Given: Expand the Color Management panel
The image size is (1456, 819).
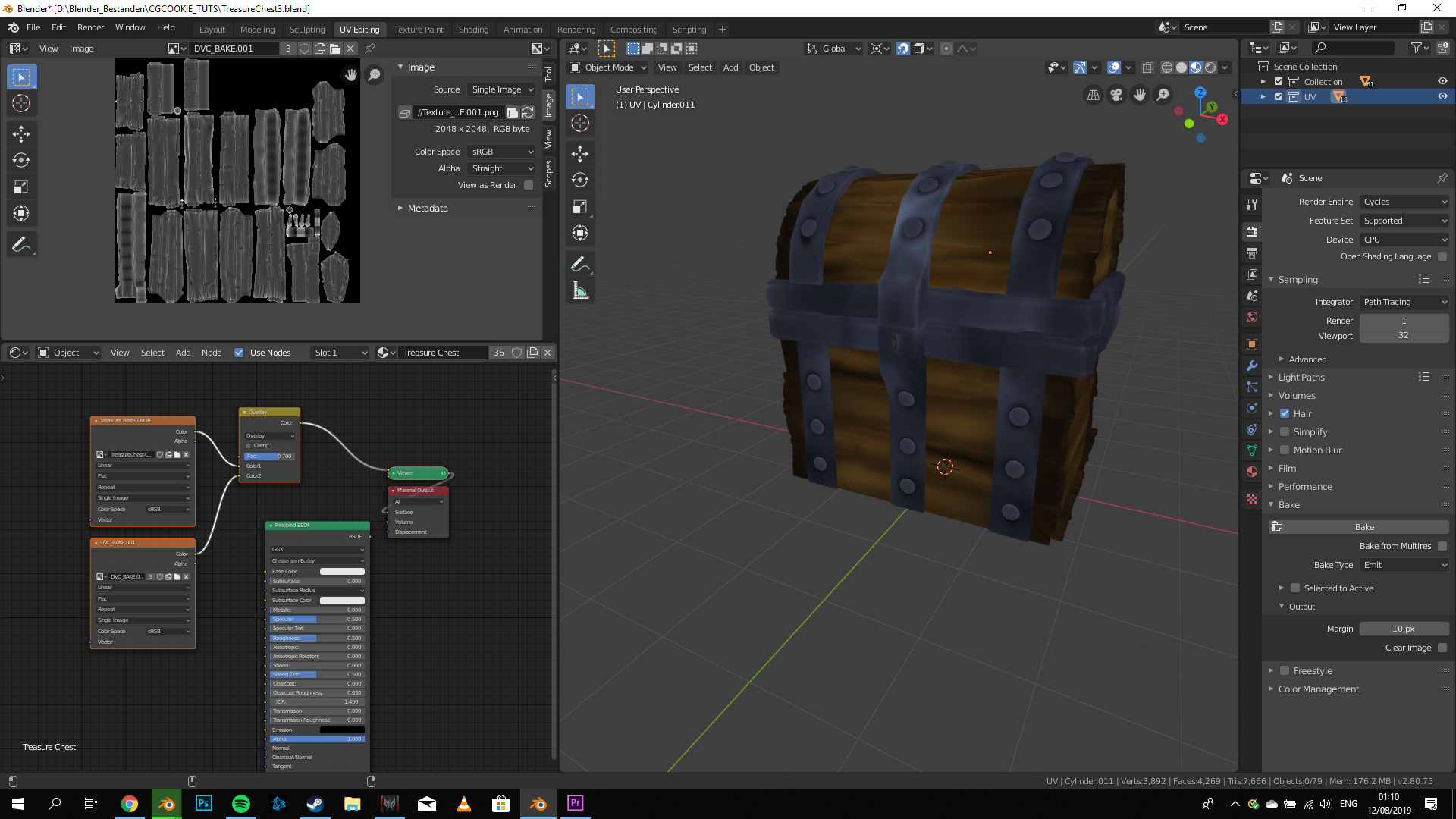Looking at the screenshot, I should (1318, 689).
